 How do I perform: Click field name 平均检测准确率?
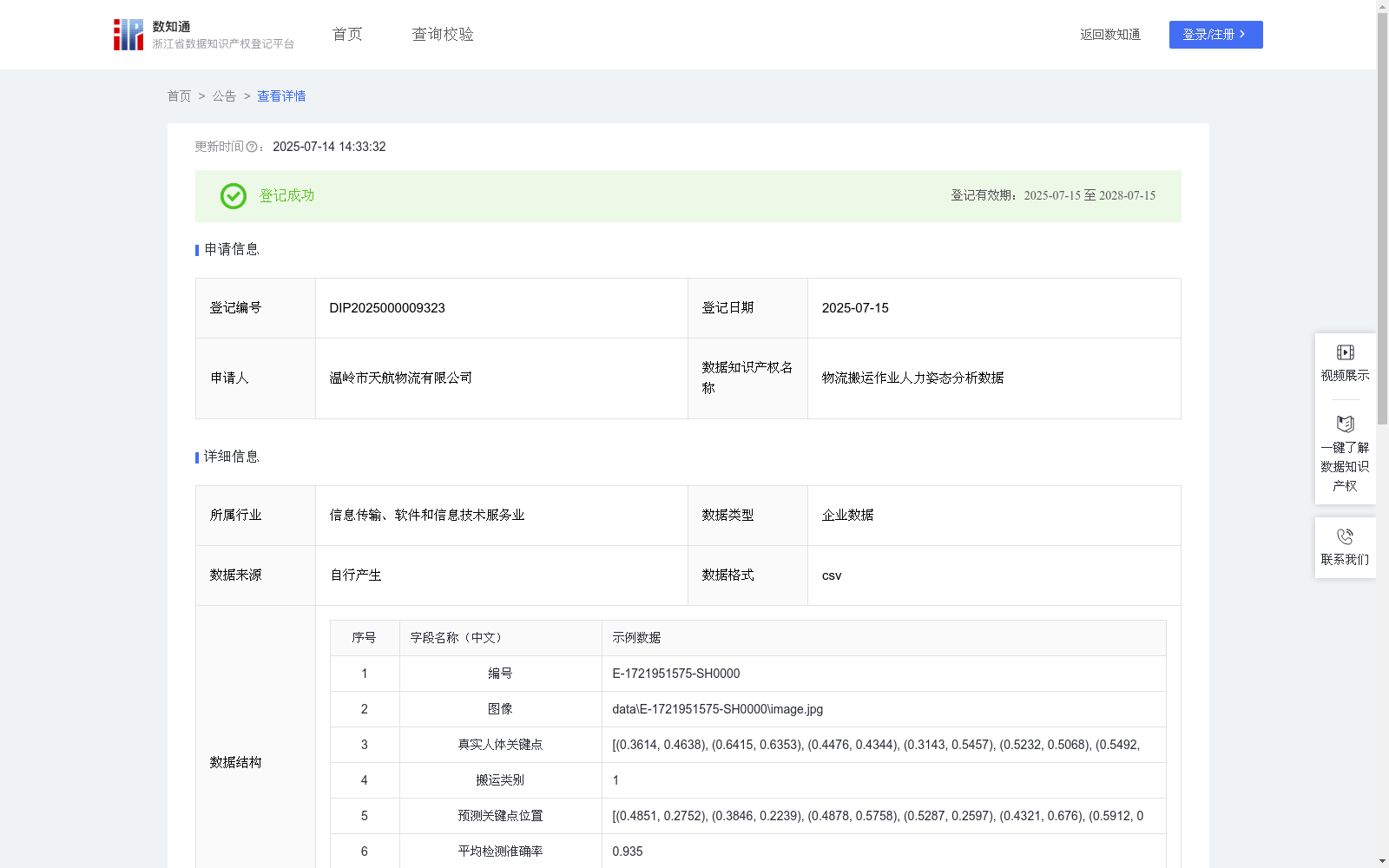(x=500, y=852)
